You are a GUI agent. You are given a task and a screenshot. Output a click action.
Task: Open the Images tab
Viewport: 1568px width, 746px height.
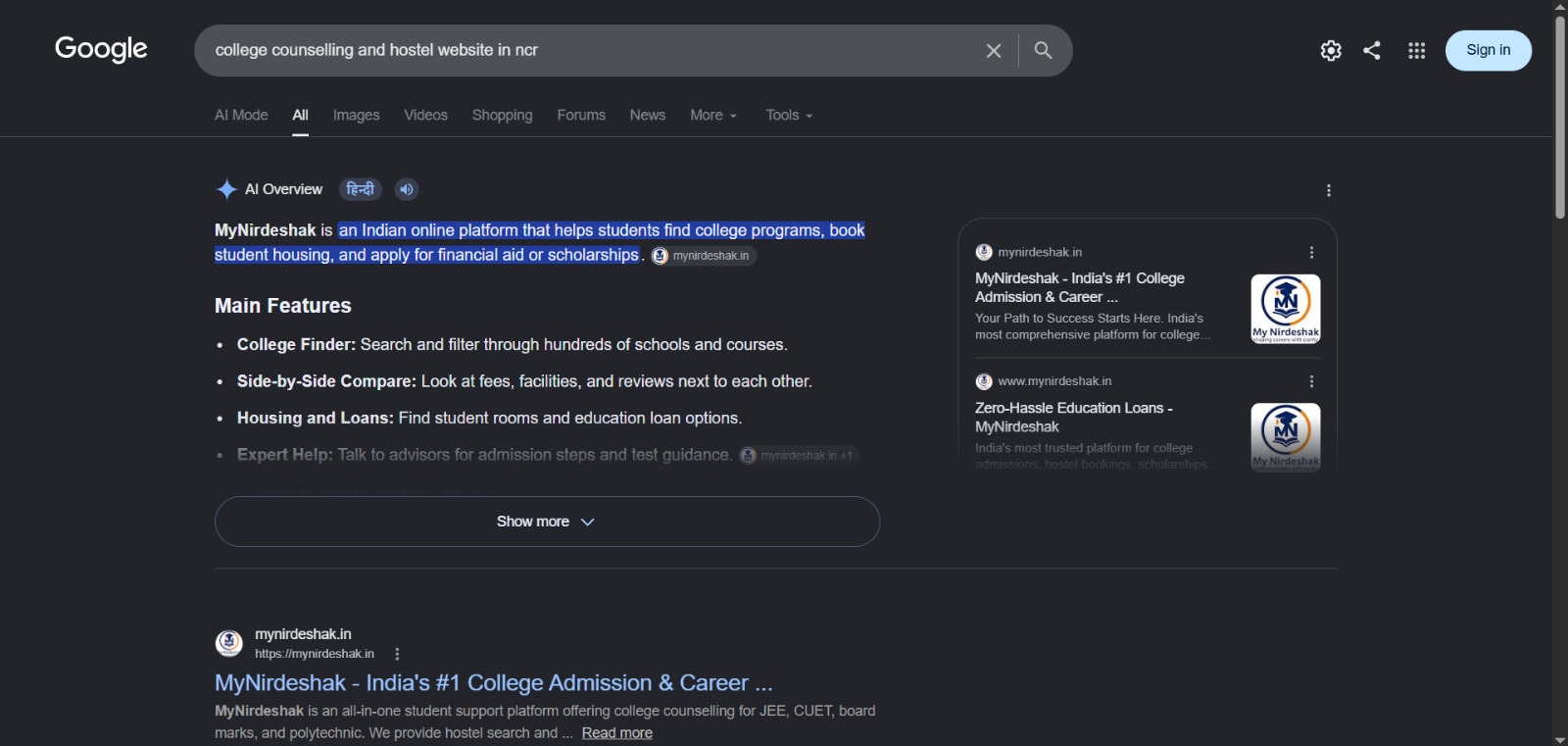[356, 115]
